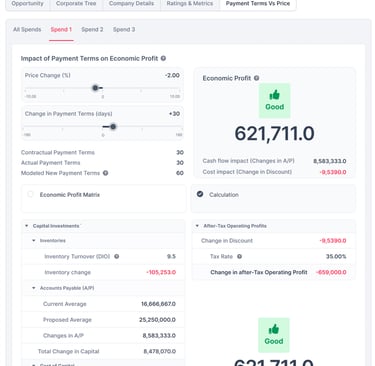Click Inventory change value -105,253.0
Image resolution: width=375 pixels, height=366 pixels.
(161, 272)
